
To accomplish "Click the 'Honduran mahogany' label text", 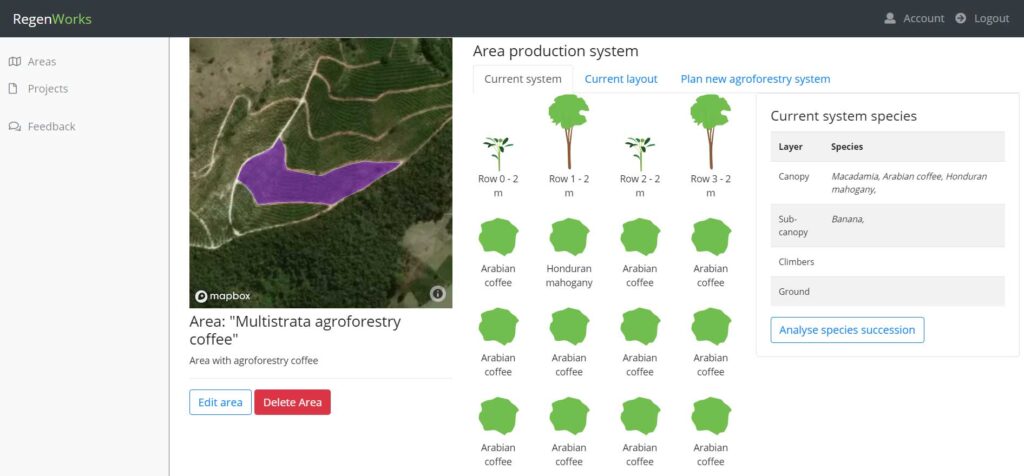I will [569, 276].
